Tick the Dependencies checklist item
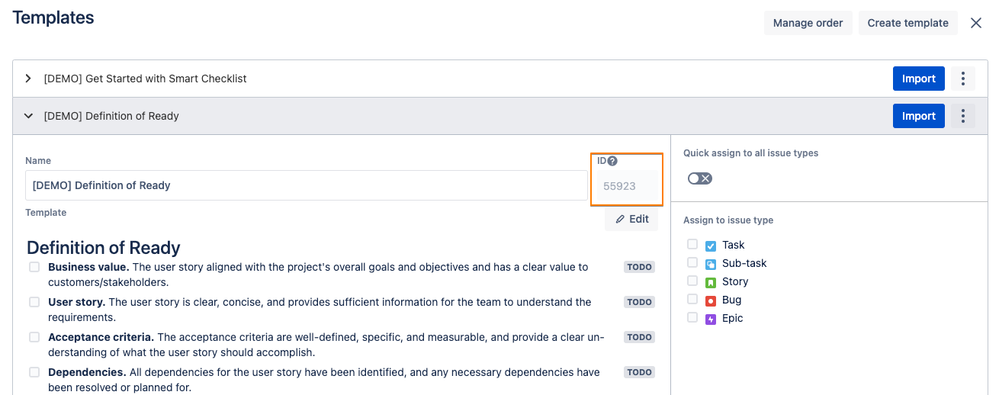 tap(34, 372)
